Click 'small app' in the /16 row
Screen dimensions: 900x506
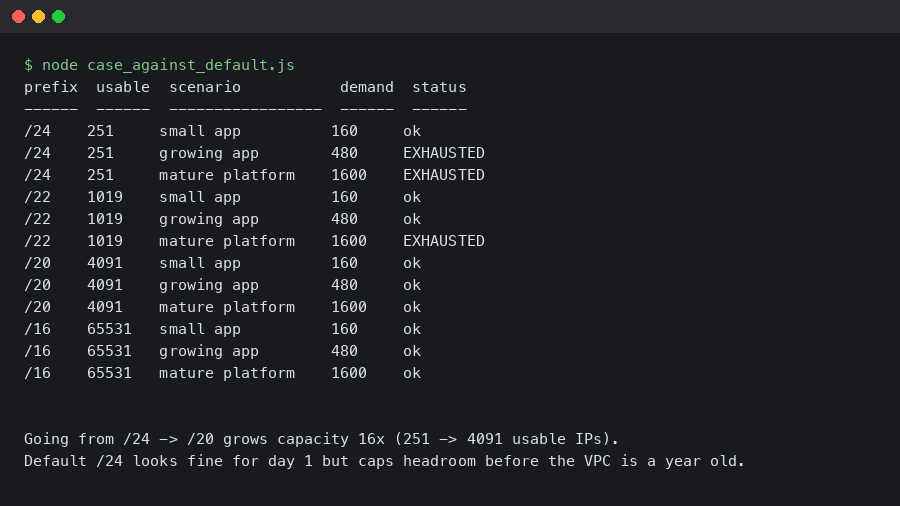200,329
